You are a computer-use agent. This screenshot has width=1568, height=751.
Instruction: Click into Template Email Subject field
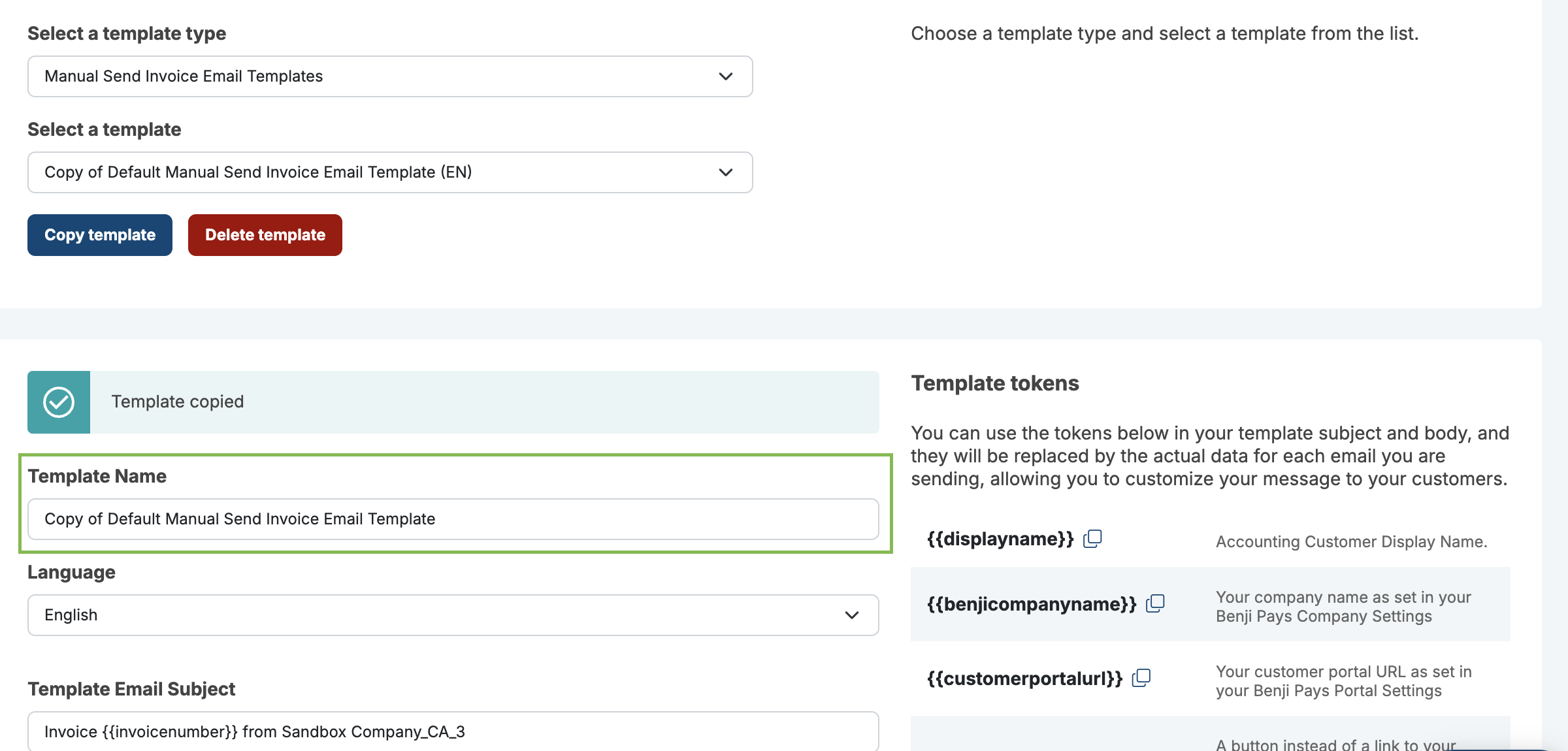coord(452,731)
